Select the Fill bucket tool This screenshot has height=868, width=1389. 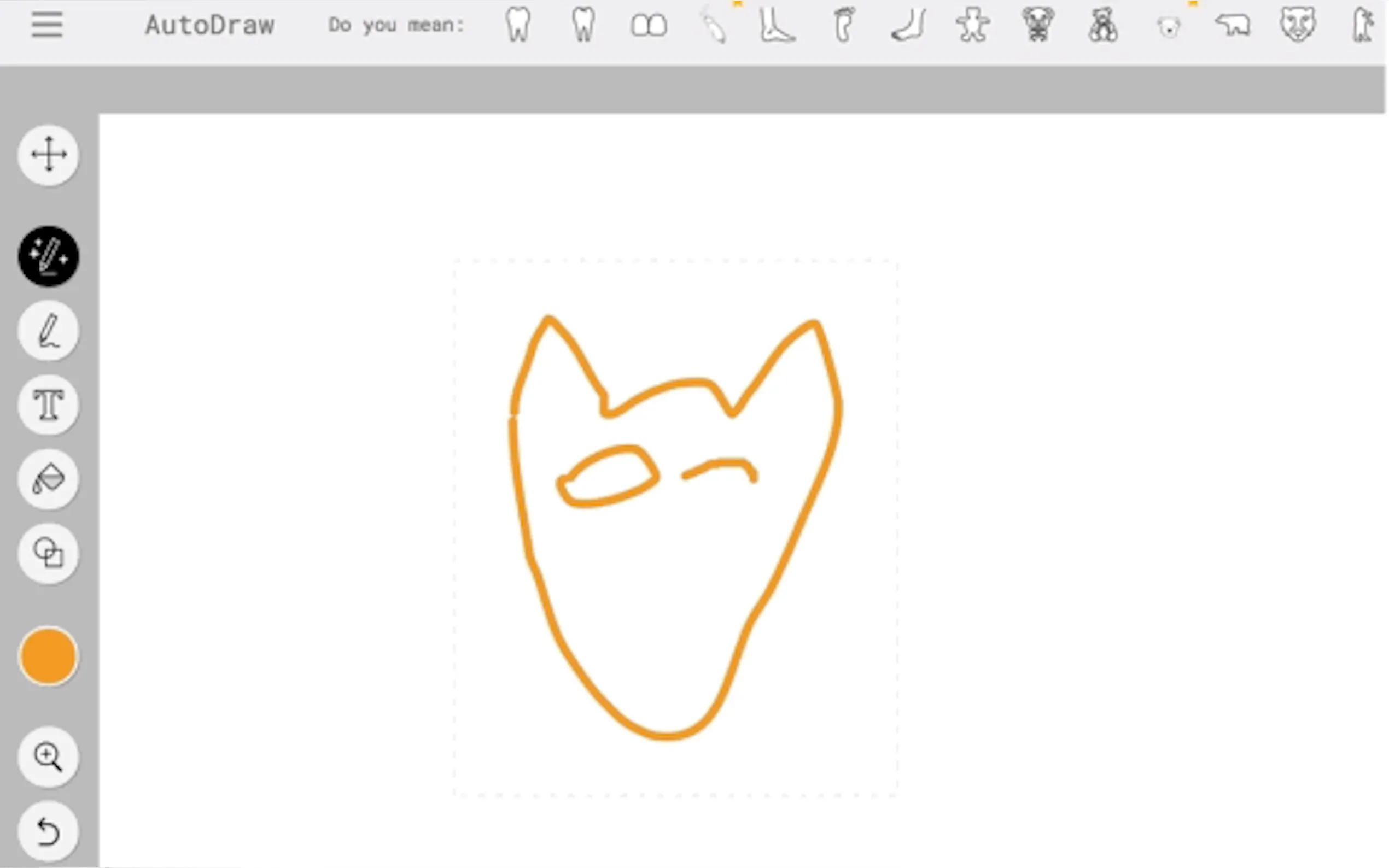(x=49, y=479)
